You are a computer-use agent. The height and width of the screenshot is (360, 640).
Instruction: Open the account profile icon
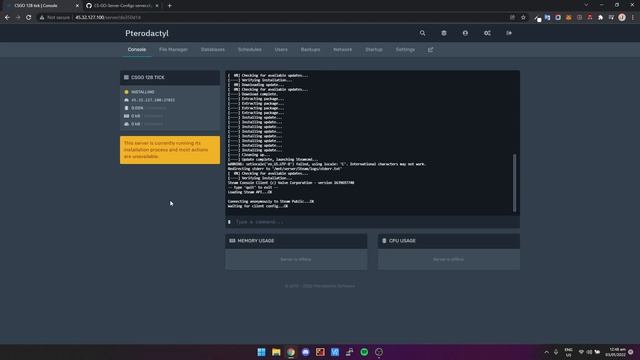click(x=465, y=33)
